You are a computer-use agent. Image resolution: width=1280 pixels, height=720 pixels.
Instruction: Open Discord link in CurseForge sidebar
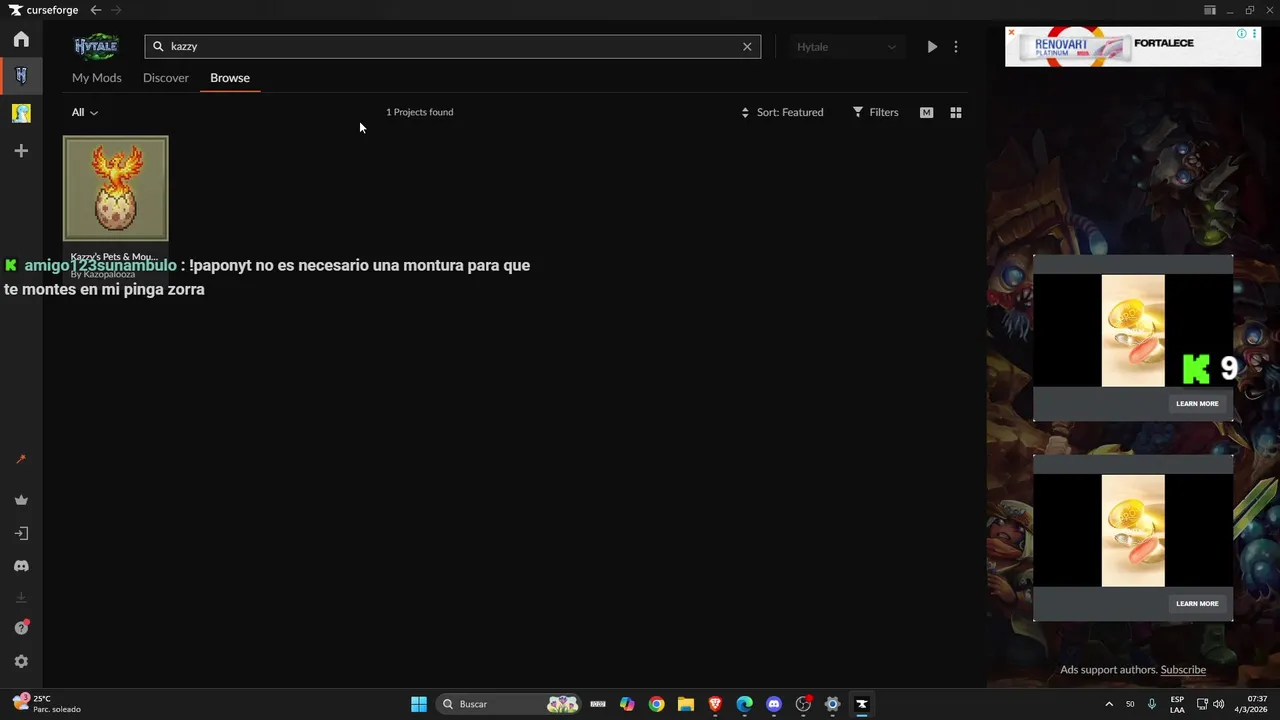pyautogui.click(x=21, y=566)
